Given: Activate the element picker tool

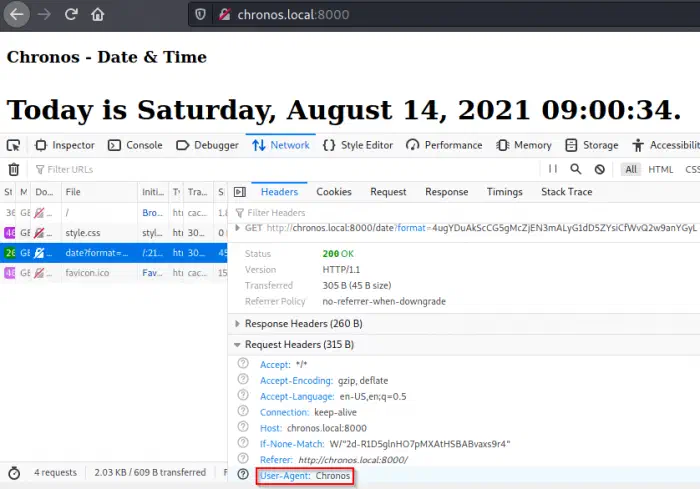Looking at the screenshot, I should click(13, 145).
